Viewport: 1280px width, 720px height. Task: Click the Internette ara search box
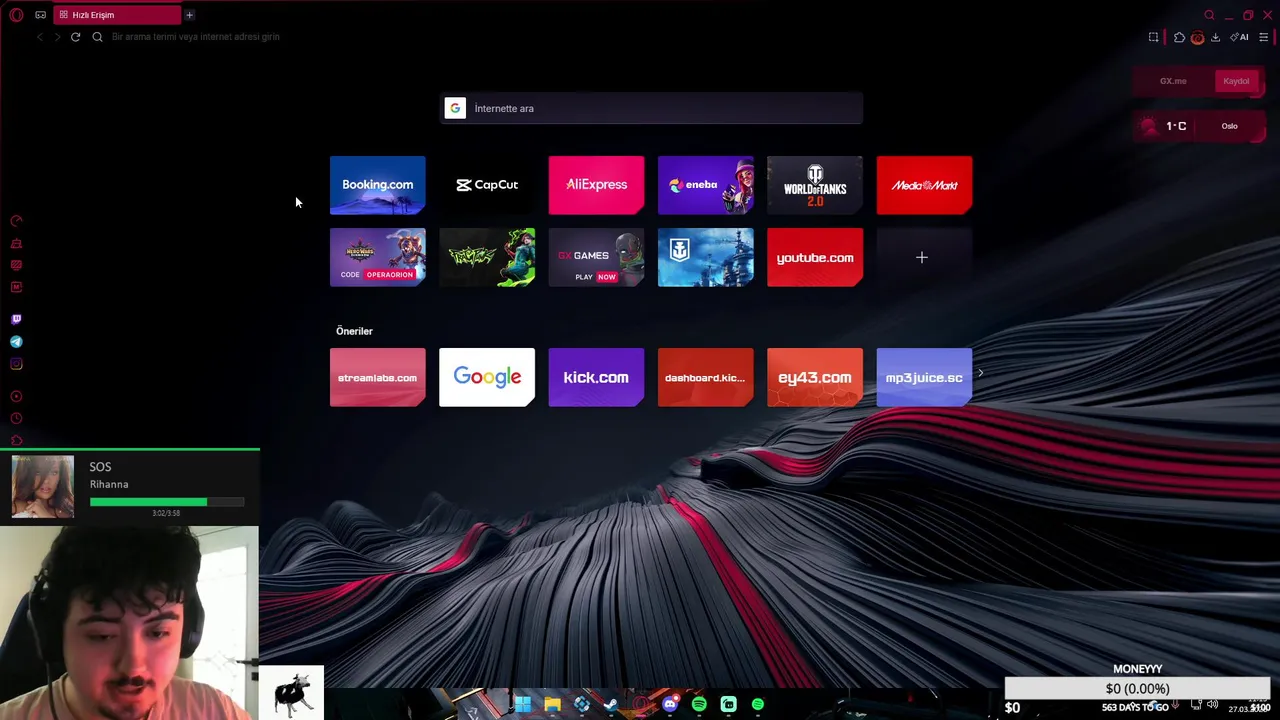(652, 108)
